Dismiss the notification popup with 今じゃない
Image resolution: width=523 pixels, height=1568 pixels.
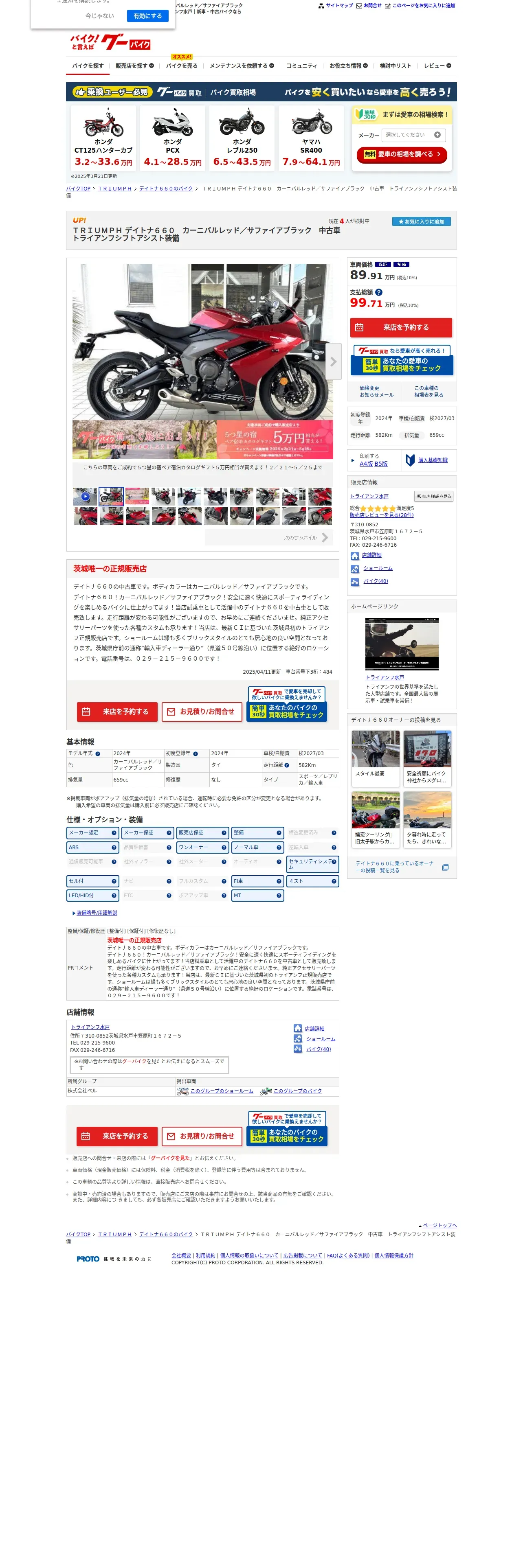click(x=99, y=16)
